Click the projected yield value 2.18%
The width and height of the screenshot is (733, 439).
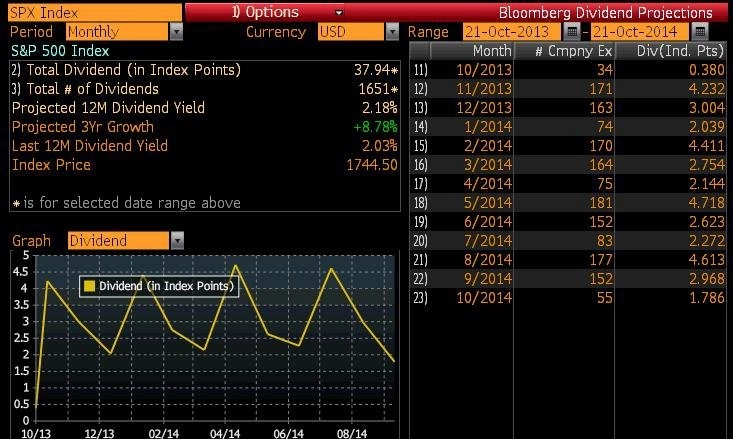pos(380,108)
